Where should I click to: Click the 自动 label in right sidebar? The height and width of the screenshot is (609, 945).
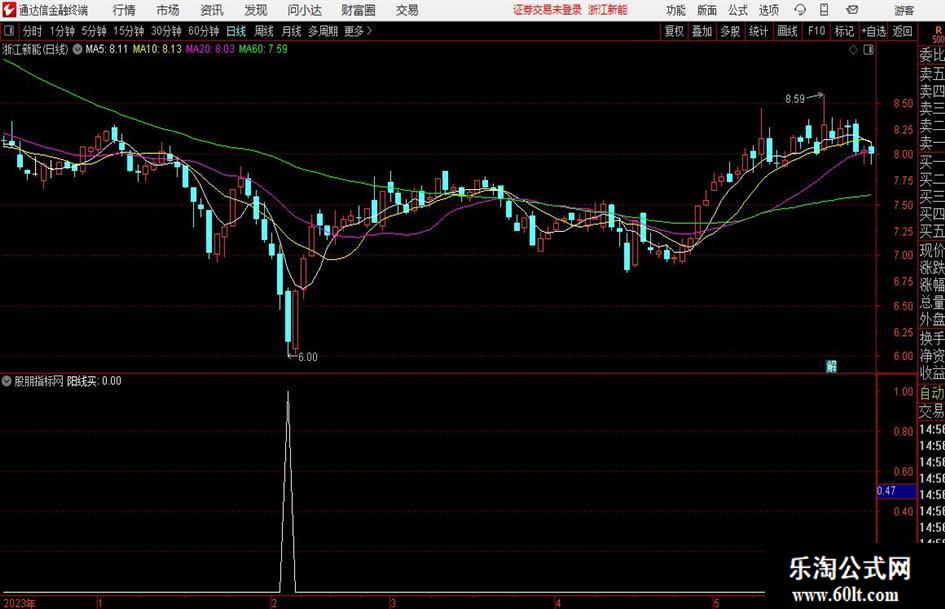click(932, 393)
